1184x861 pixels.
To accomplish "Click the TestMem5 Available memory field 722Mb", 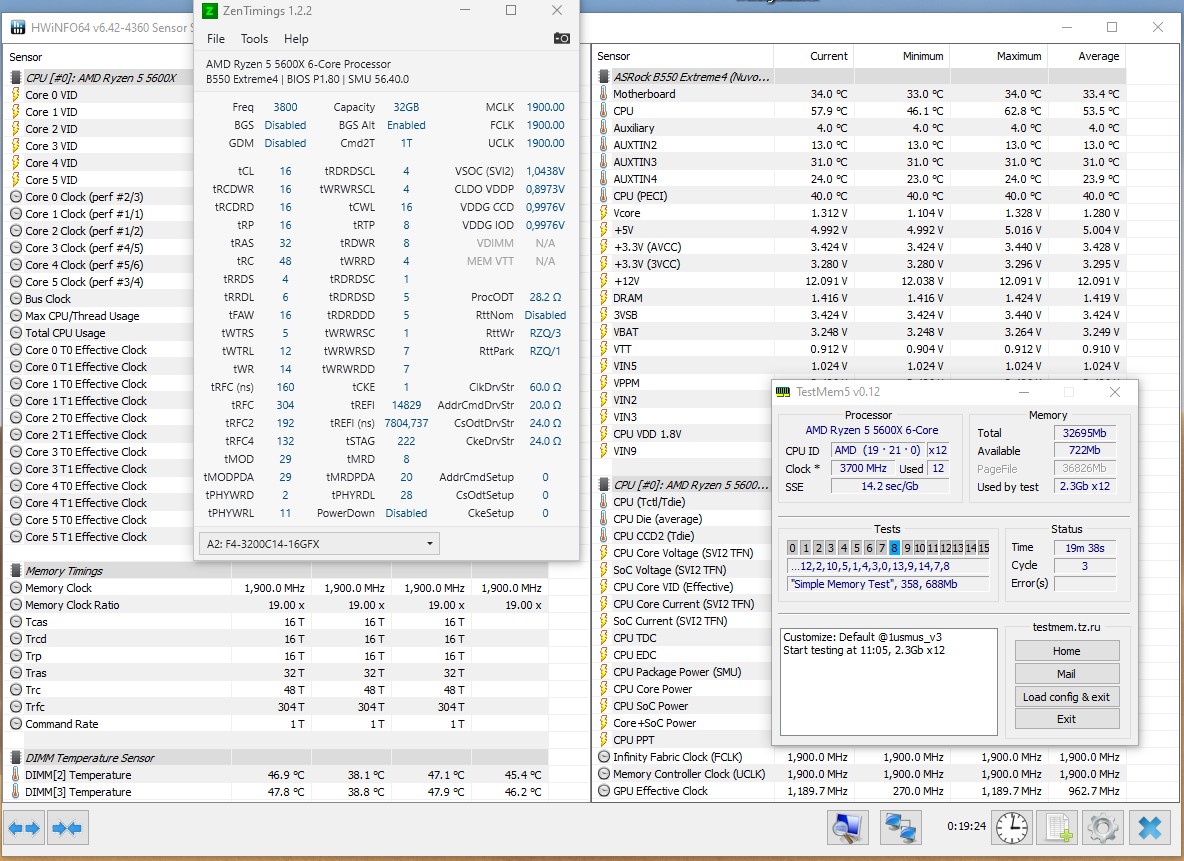I will pos(1084,450).
